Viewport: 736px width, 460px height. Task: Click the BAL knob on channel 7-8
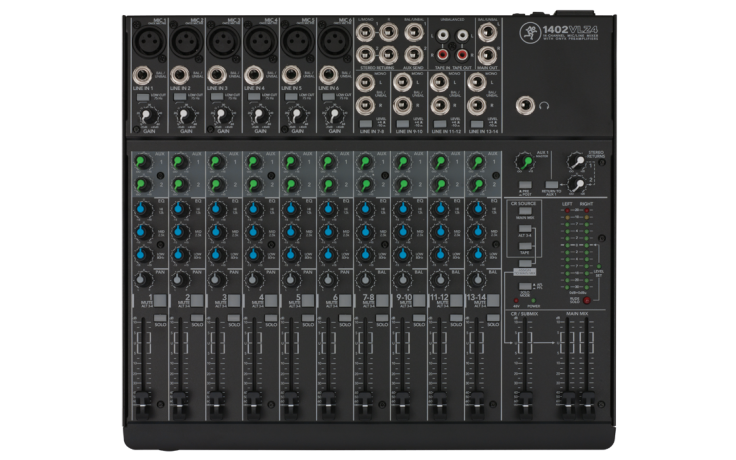pyautogui.click(x=365, y=280)
